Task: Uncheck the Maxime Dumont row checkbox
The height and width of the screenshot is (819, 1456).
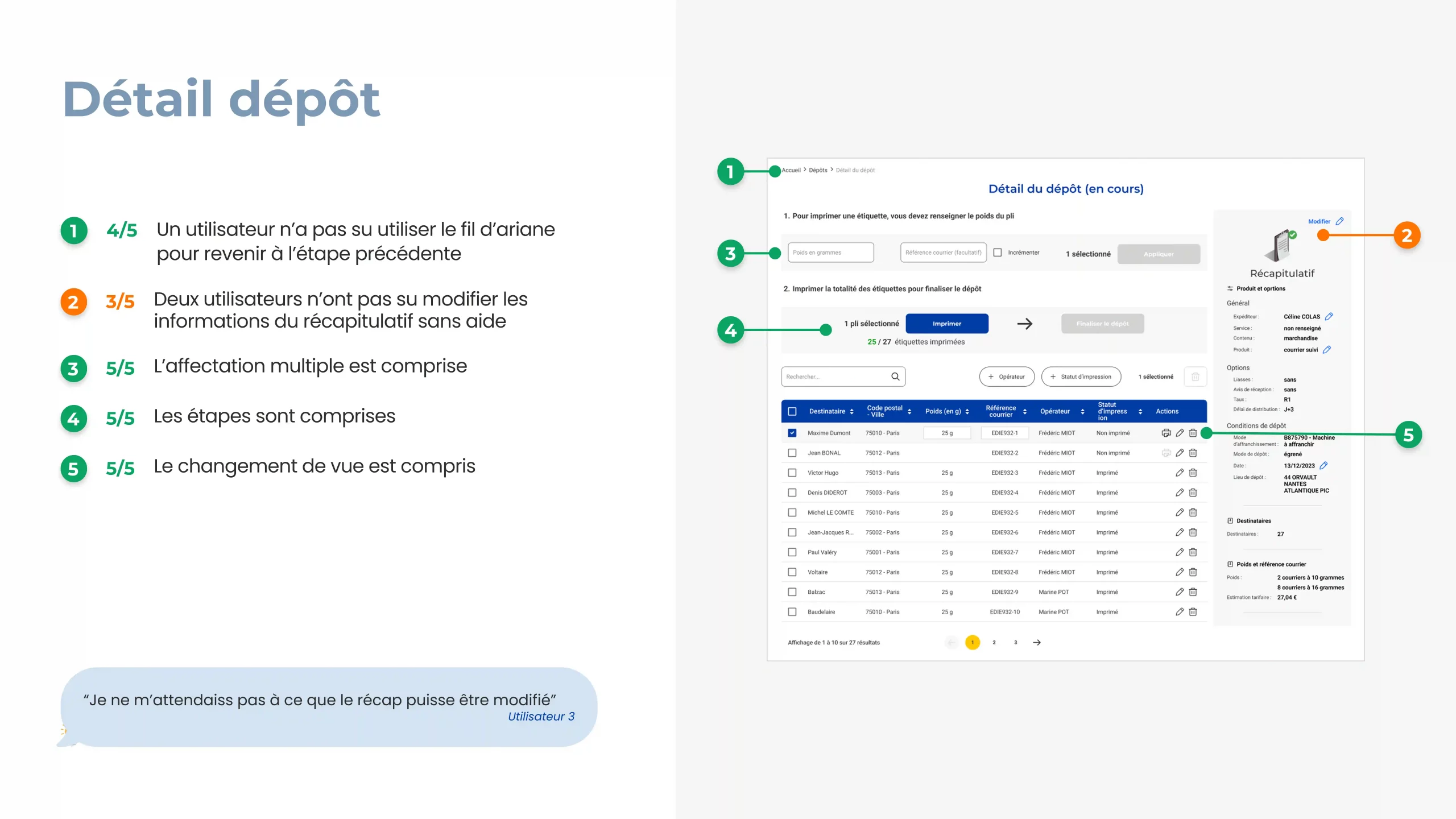Action: [792, 433]
